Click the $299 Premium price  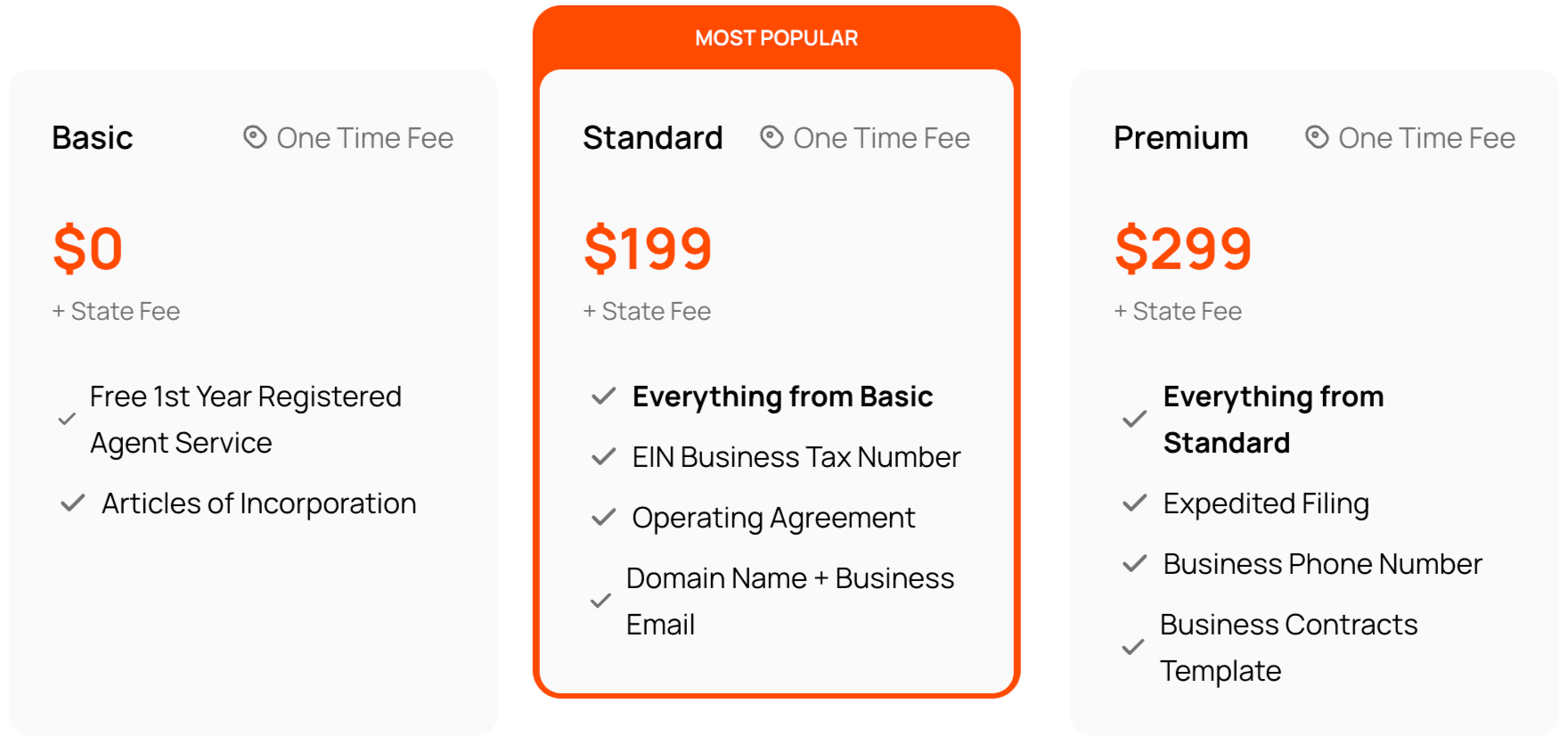pos(1183,250)
